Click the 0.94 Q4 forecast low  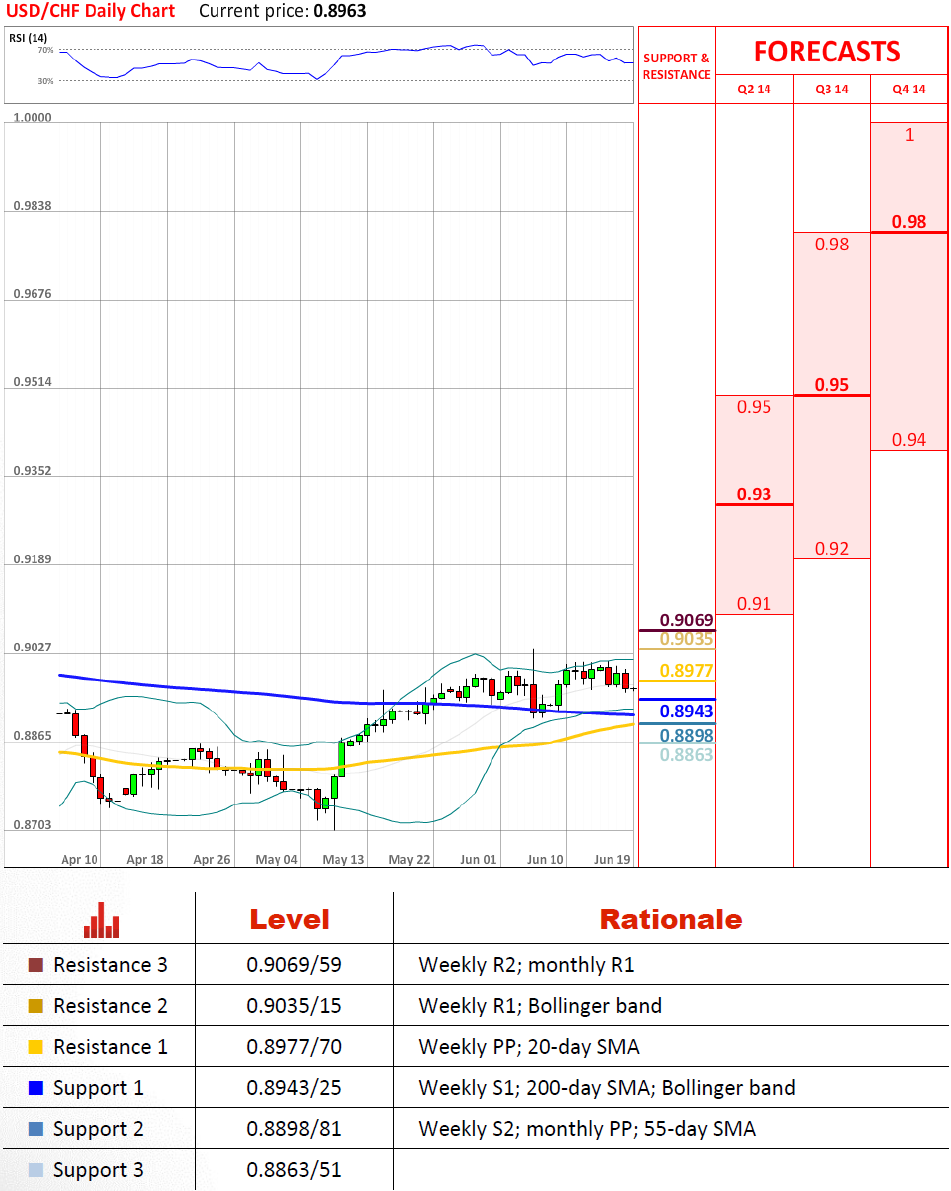click(x=909, y=440)
